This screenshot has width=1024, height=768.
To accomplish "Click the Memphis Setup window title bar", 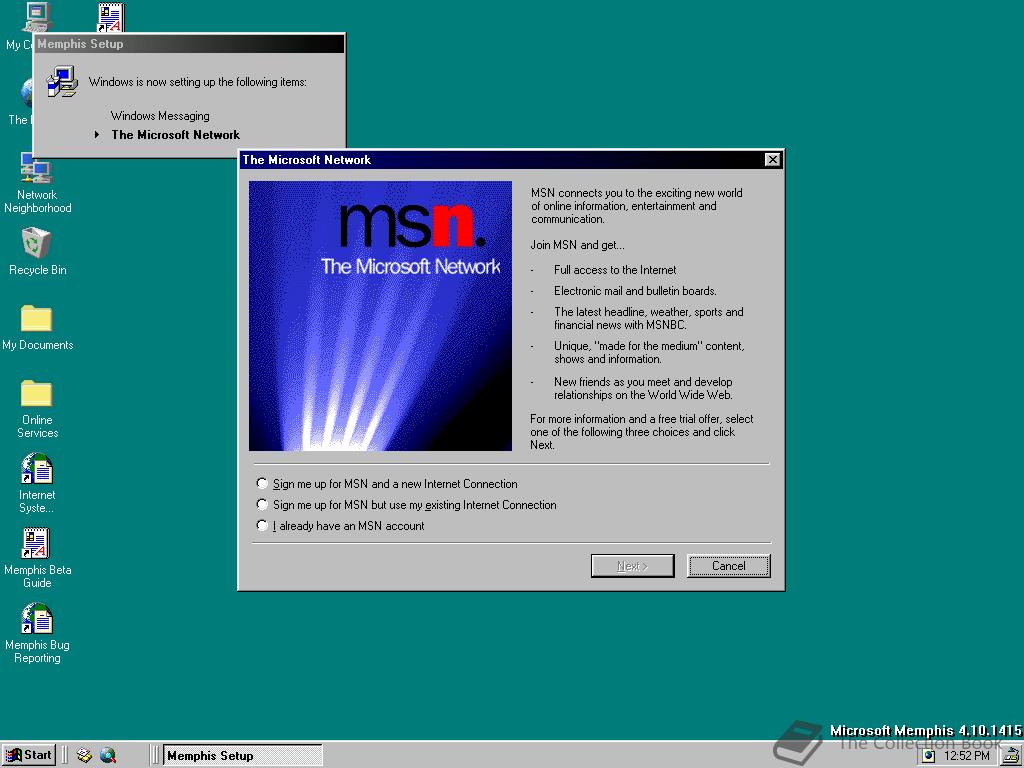I will [x=189, y=44].
